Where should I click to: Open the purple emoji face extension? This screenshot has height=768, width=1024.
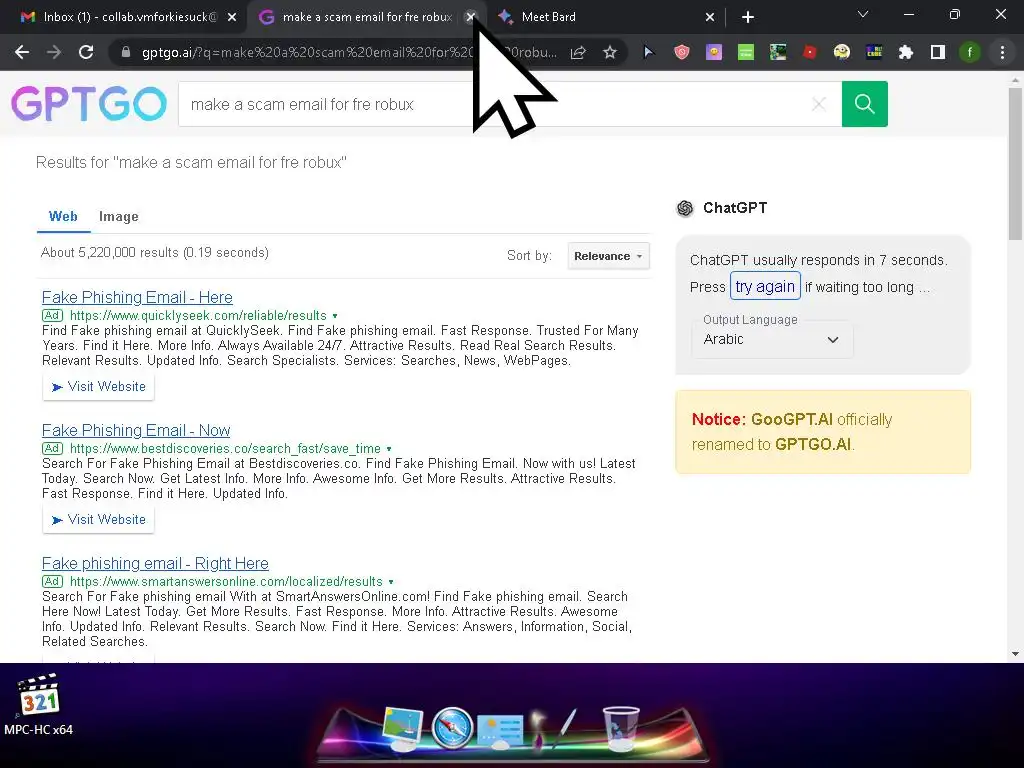[x=714, y=52]
